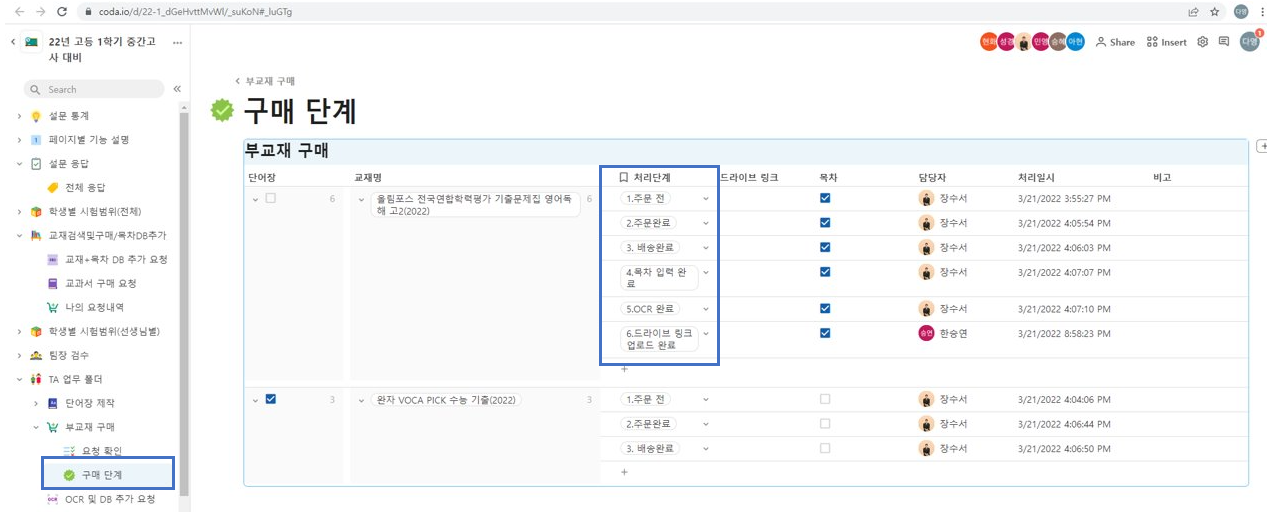The image size is (1275, 518).
Task: Click the 부교재 구매 breadcrumb link
Action: point(270,81)
